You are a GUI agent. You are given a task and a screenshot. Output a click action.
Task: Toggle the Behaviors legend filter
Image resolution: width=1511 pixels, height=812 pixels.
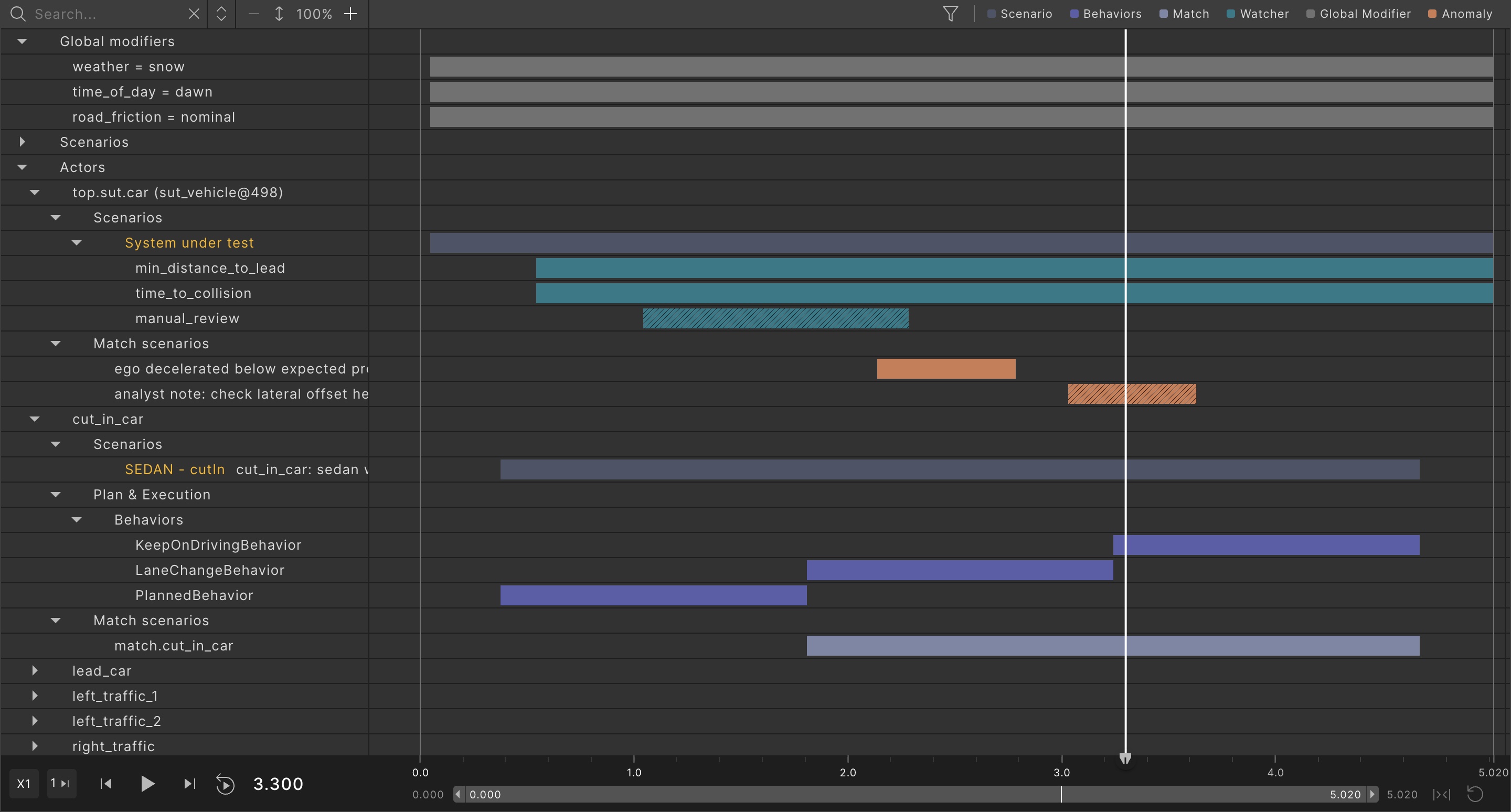click(1105, 14)
